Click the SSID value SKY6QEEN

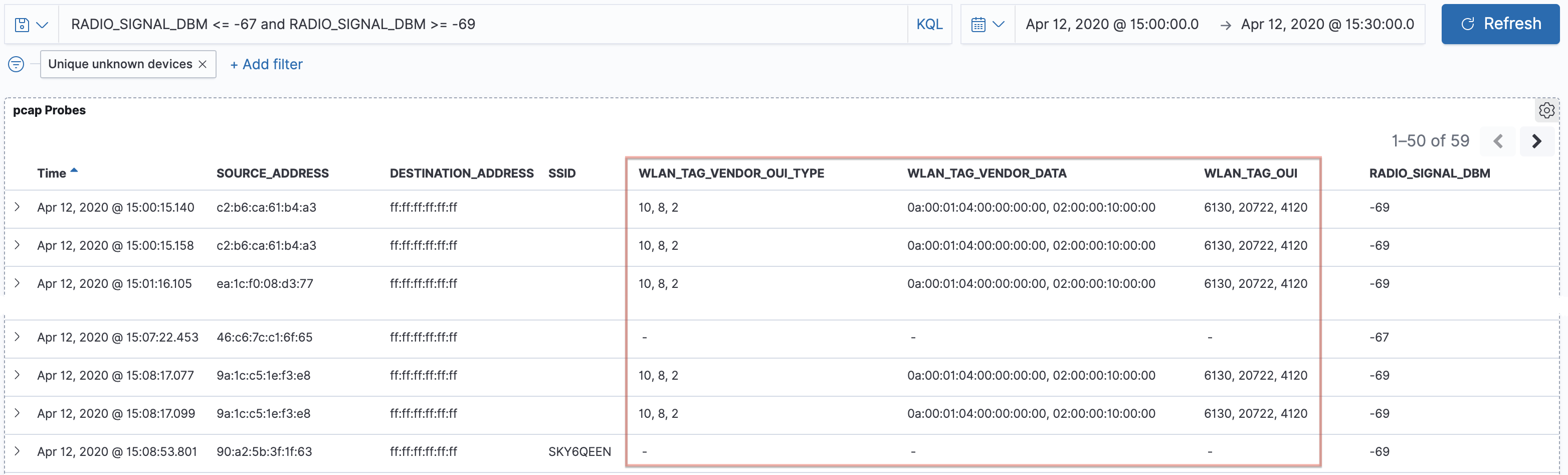coord(579,452)
